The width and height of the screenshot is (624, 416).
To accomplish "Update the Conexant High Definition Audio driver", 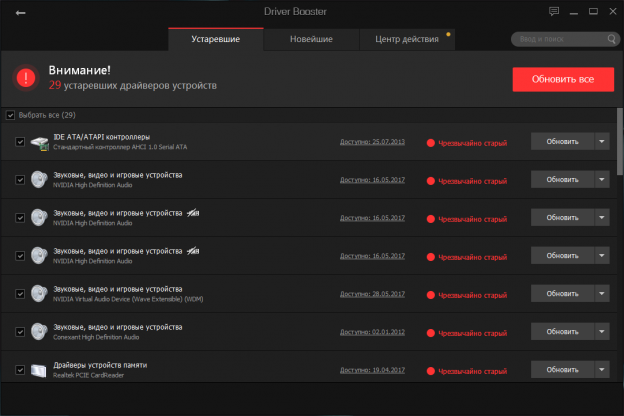I will point(562,331).
